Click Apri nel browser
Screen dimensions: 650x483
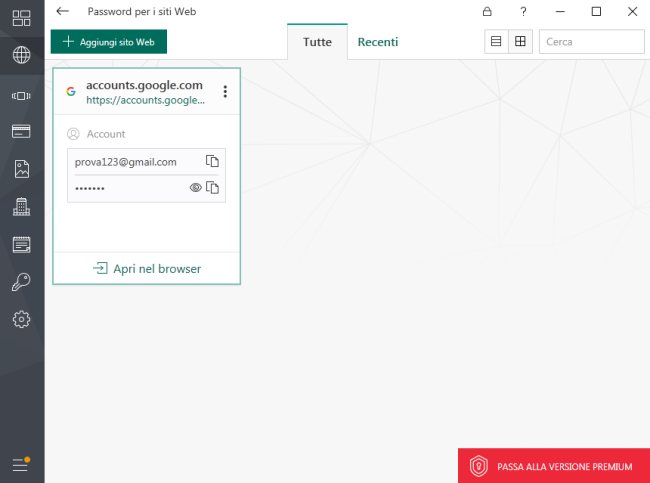(147, 269)
